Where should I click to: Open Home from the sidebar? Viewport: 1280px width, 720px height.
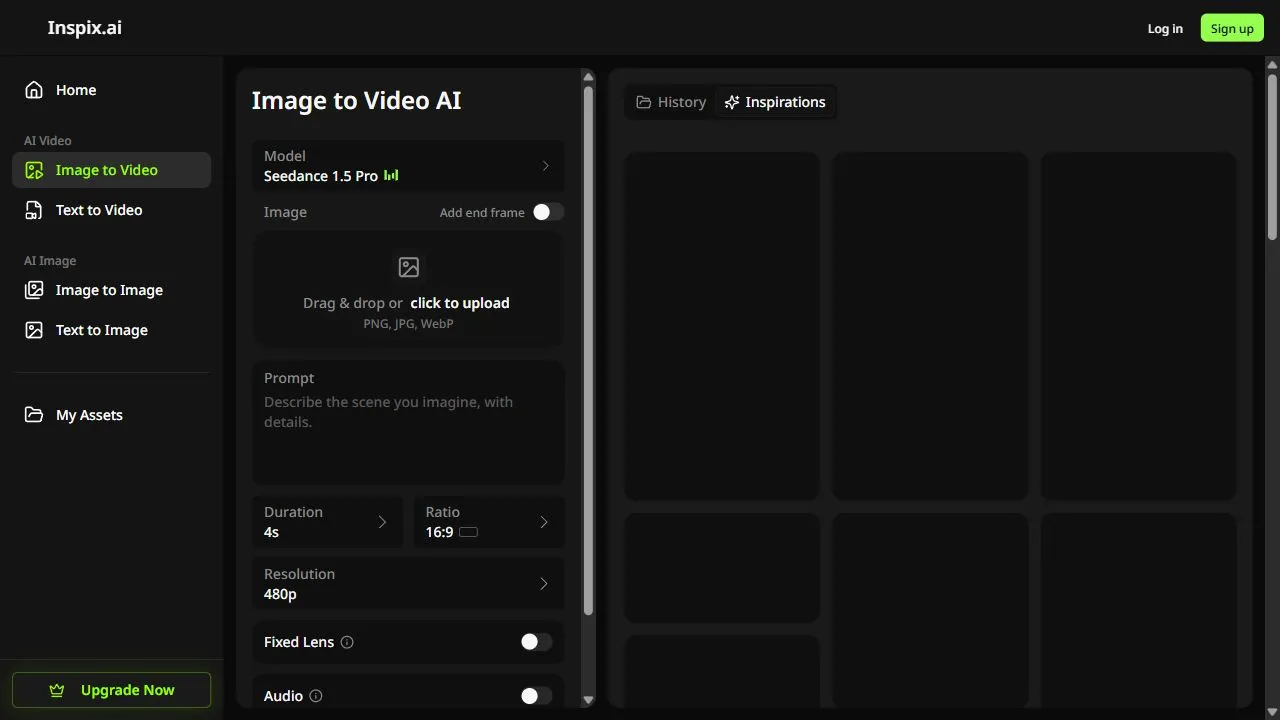click(111, 90)
